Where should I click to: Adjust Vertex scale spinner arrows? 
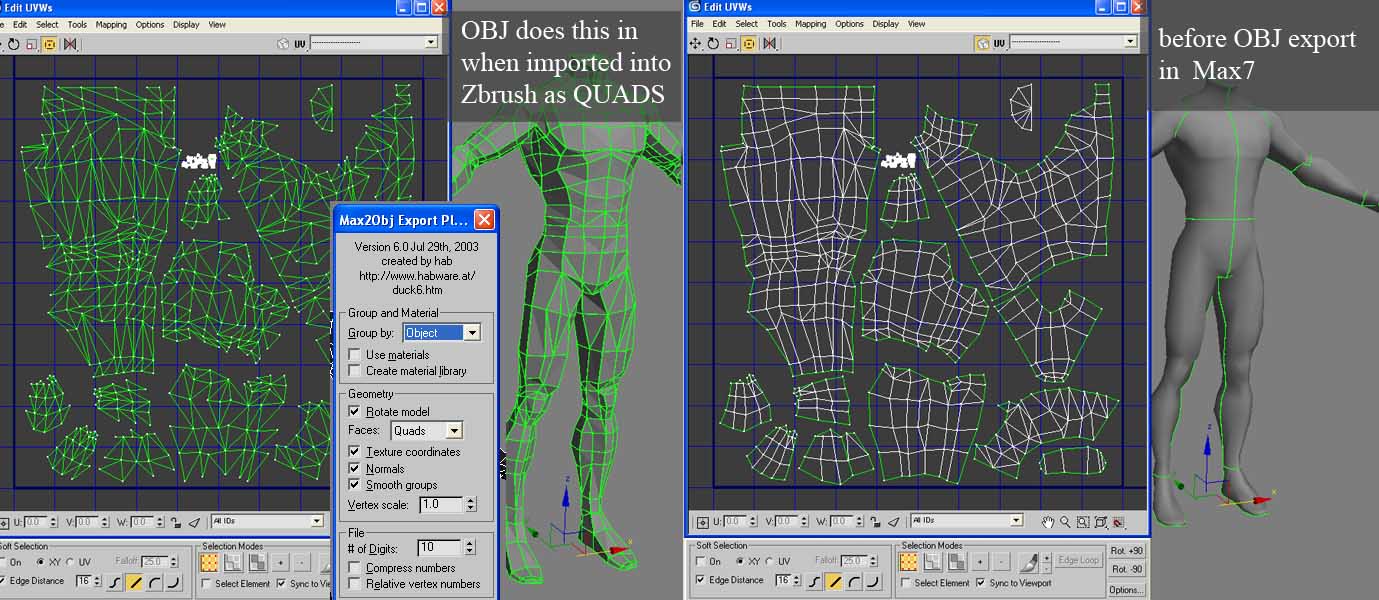tap(469, 505)
